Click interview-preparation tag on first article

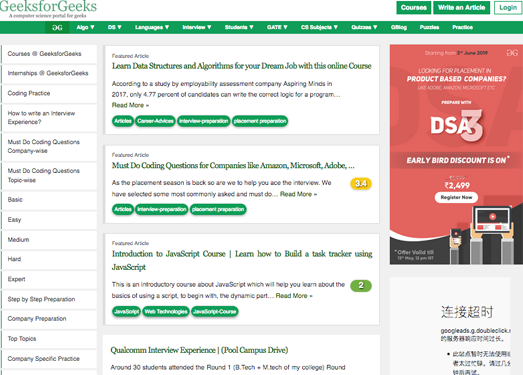[203, 121]
